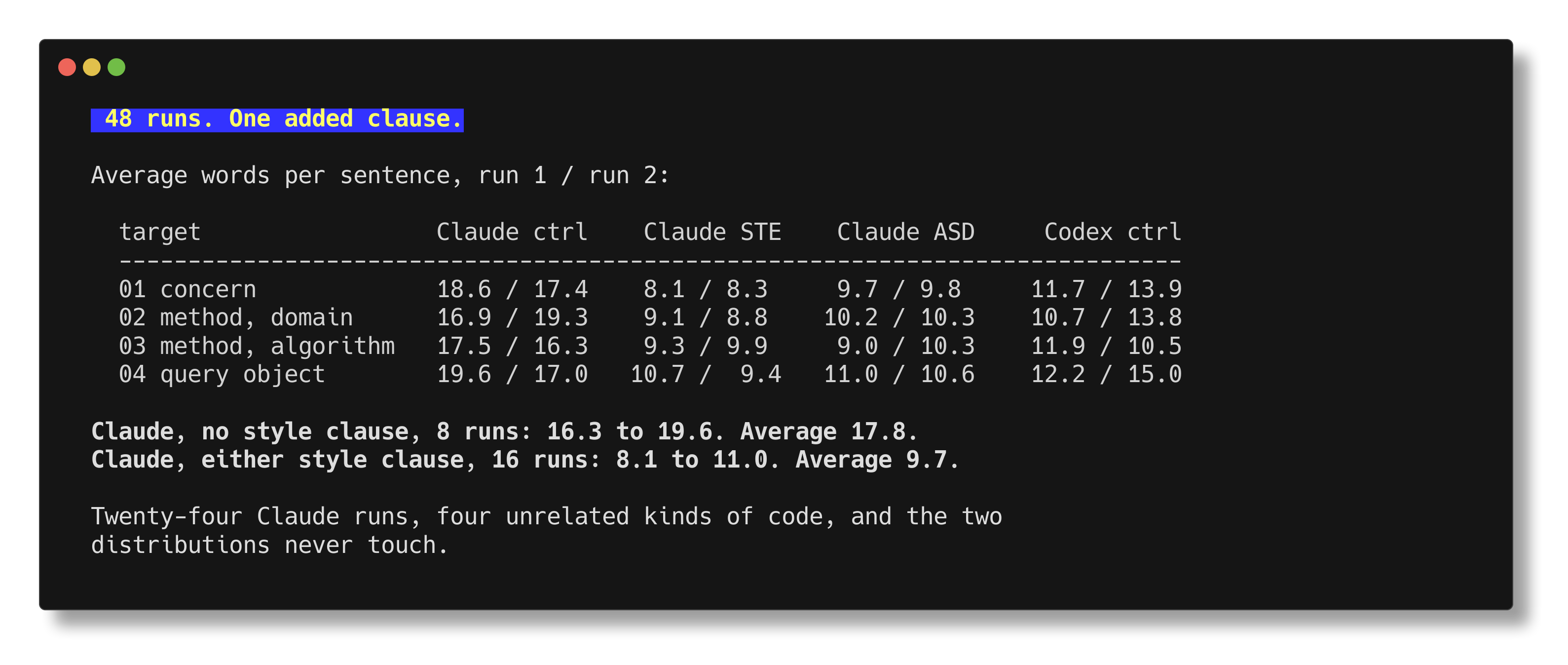Select the '04 query object' row label
The width and height of the screenshot is (1568, 665).
point(222,375)
